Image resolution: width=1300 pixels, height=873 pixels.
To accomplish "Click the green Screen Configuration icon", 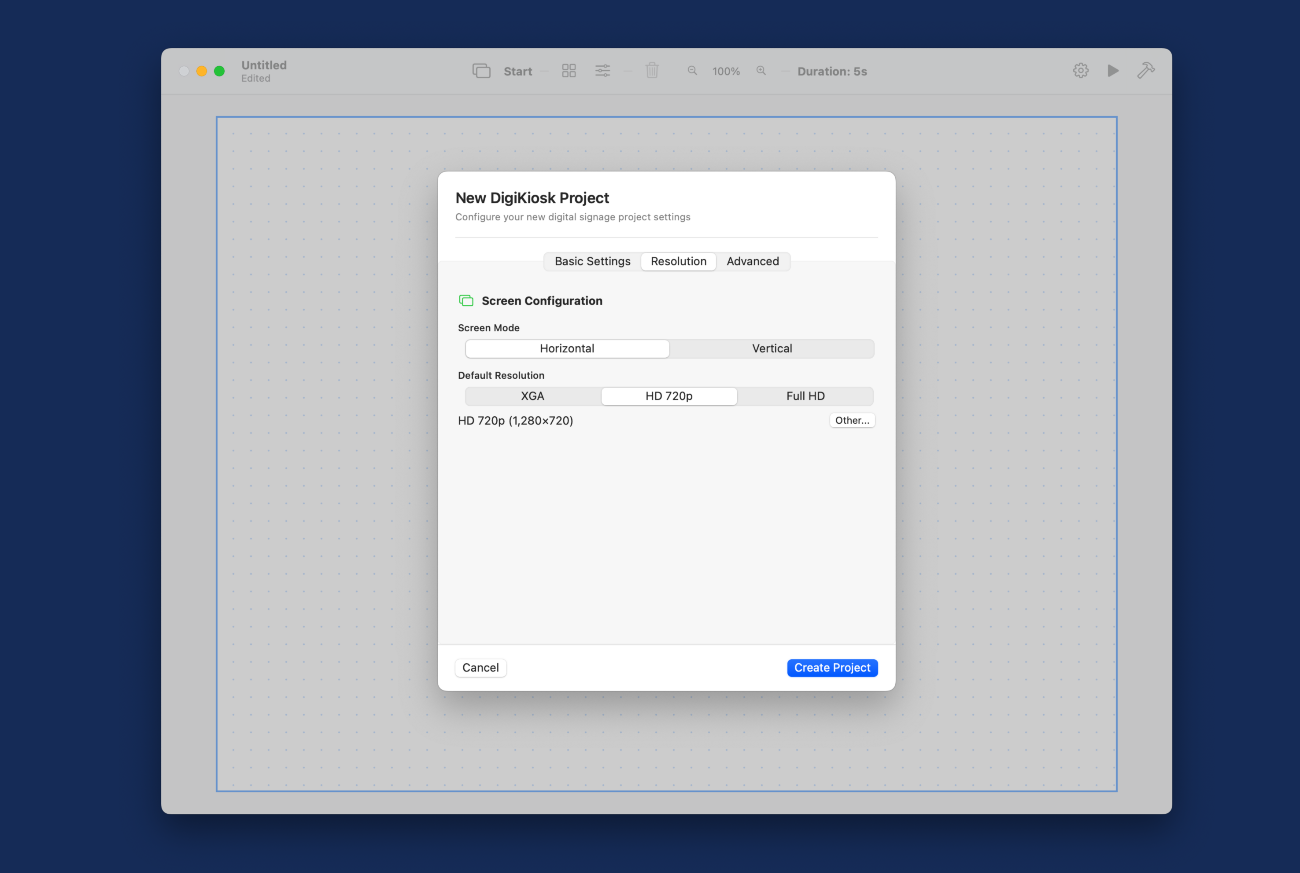I will (466, 301).
